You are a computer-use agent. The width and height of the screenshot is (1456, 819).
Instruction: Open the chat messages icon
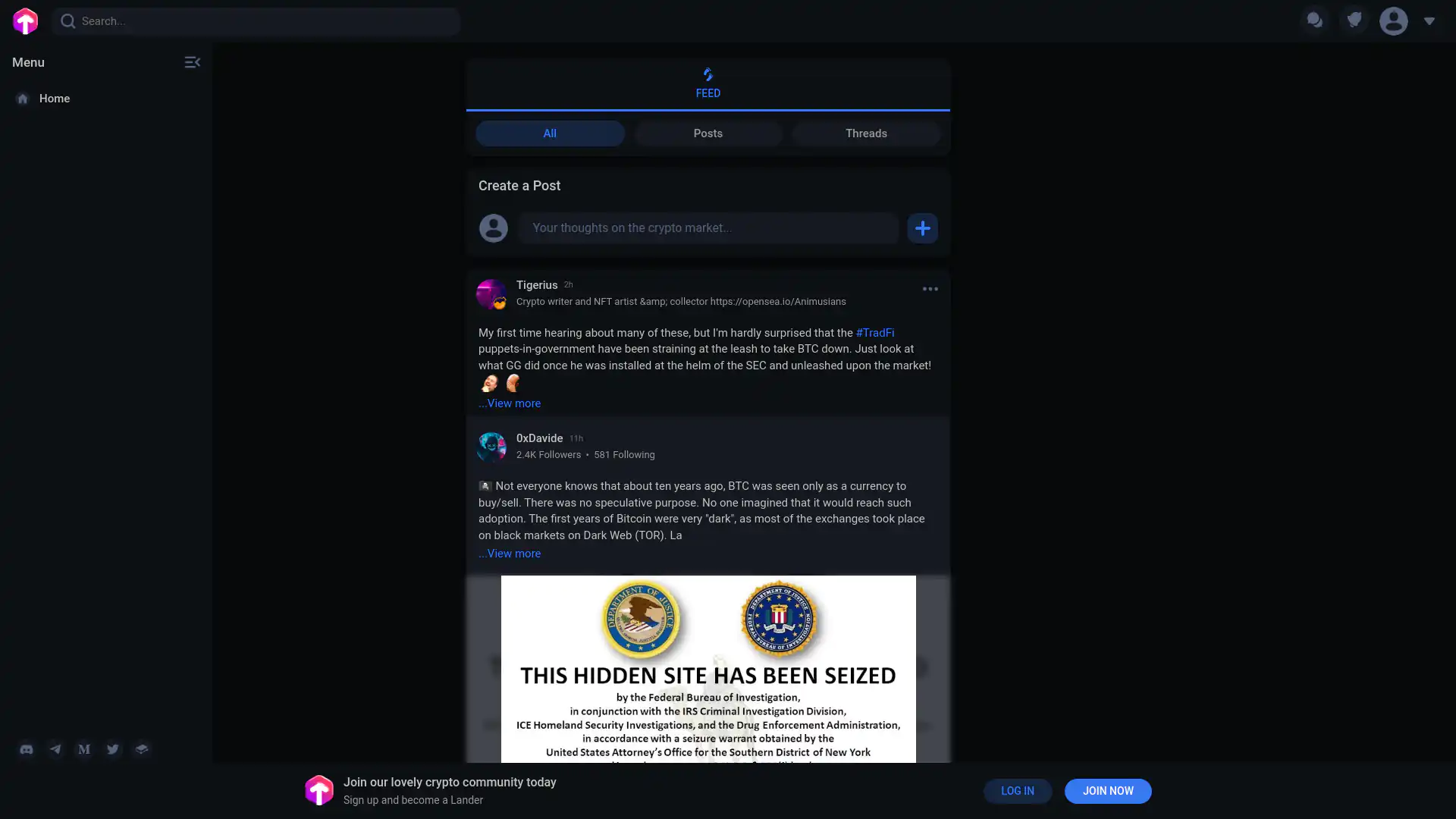click(1315, 21)
